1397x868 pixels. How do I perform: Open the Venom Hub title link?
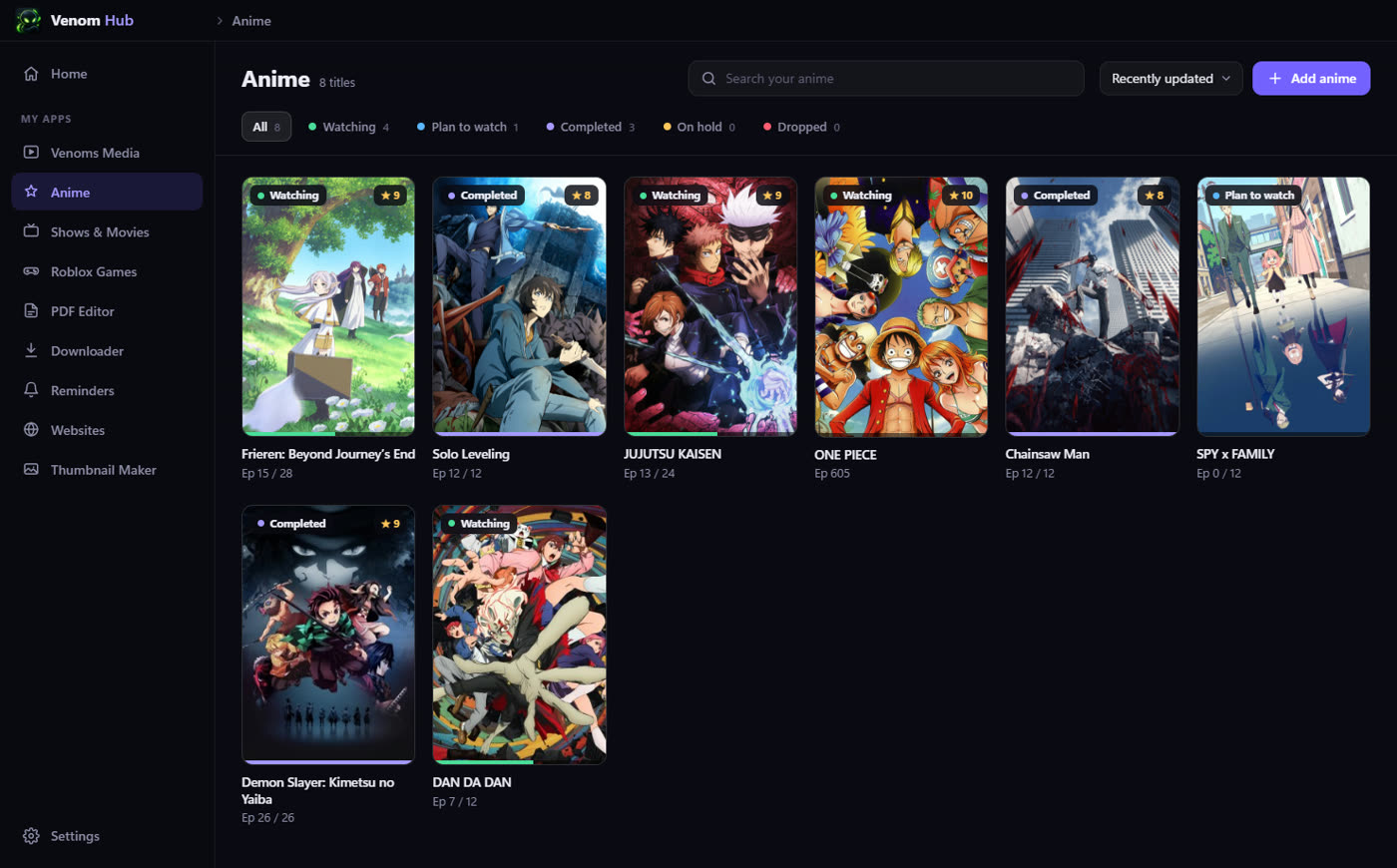tap(92, 20)
